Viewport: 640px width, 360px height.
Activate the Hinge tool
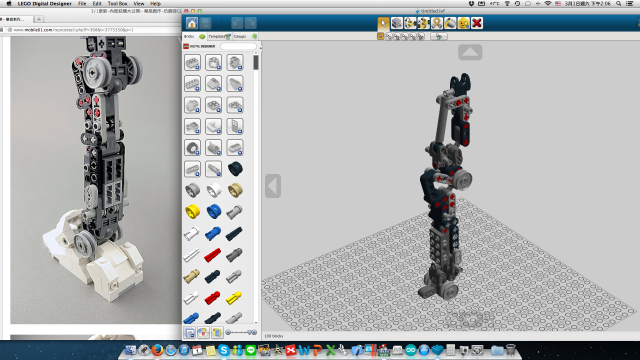pos(410,23)
